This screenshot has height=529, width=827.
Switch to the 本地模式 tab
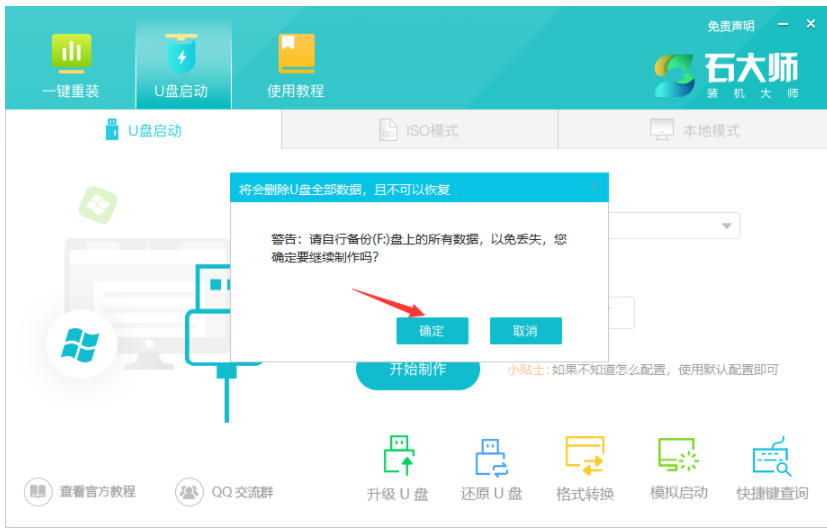[x=695, y=131]
